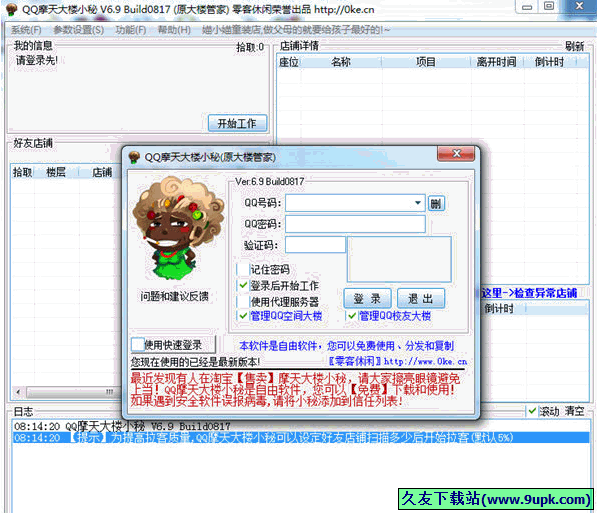Click the 拾取:0 counter text
Image resolution: width=597 pixels, height=513 pixels.
tap(250, 47)
